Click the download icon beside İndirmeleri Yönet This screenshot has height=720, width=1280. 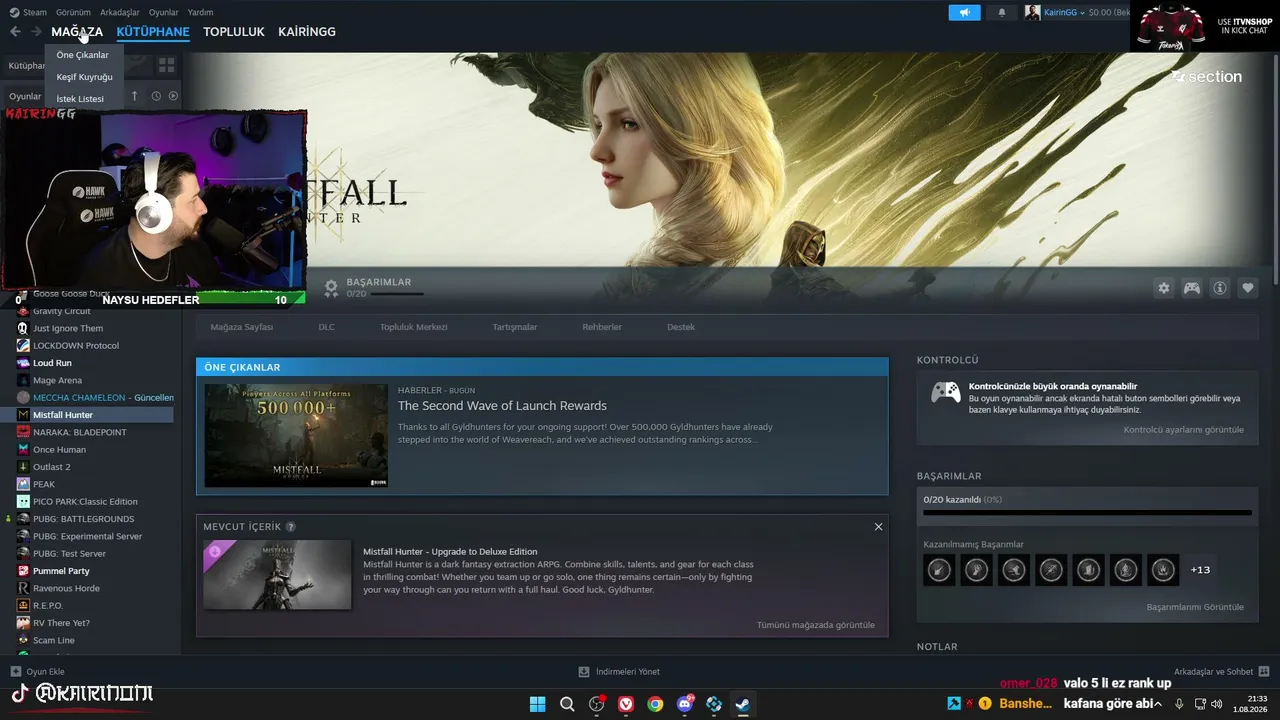tap(584, 672)
